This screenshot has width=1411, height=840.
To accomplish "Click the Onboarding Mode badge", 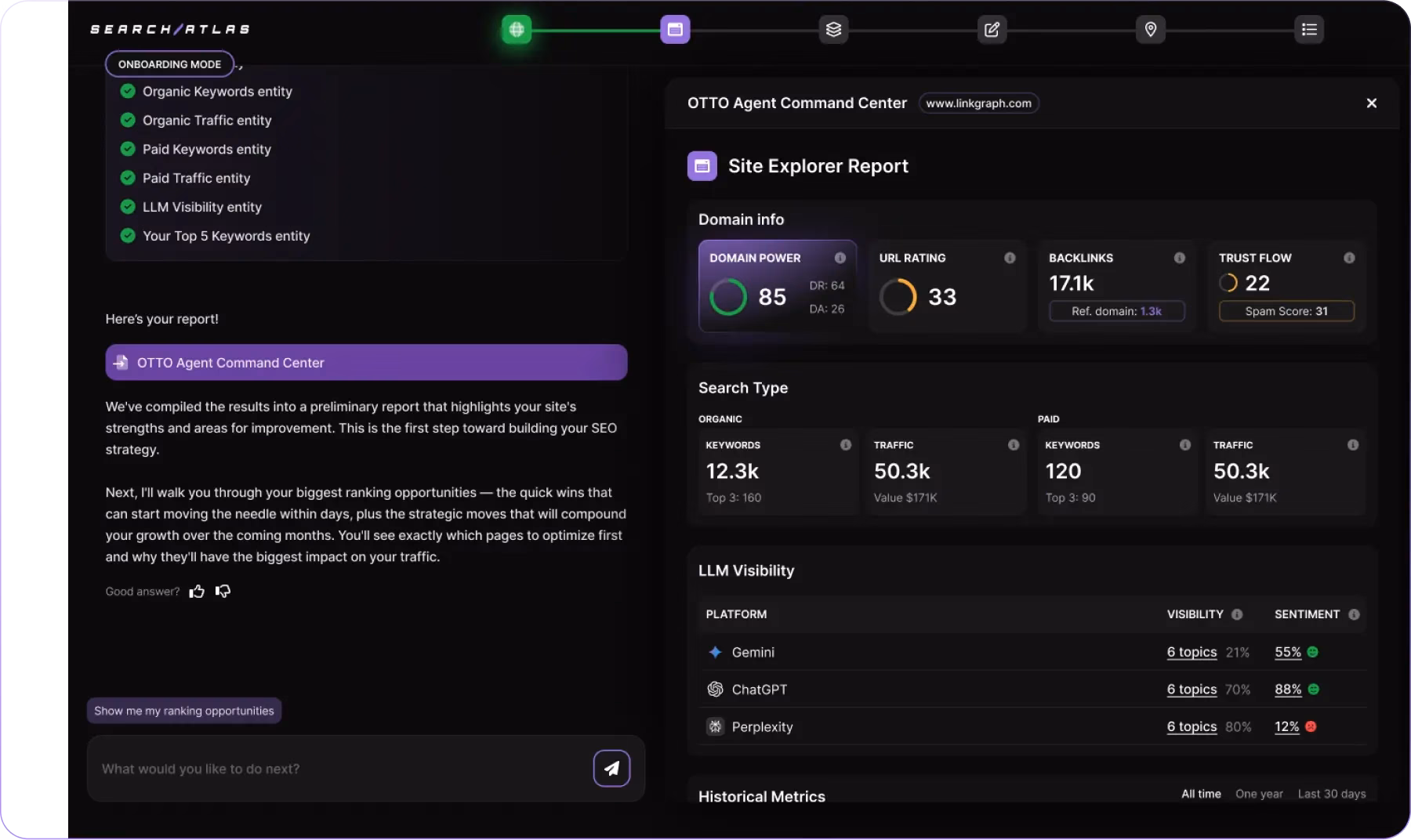I will click(169, 64).
